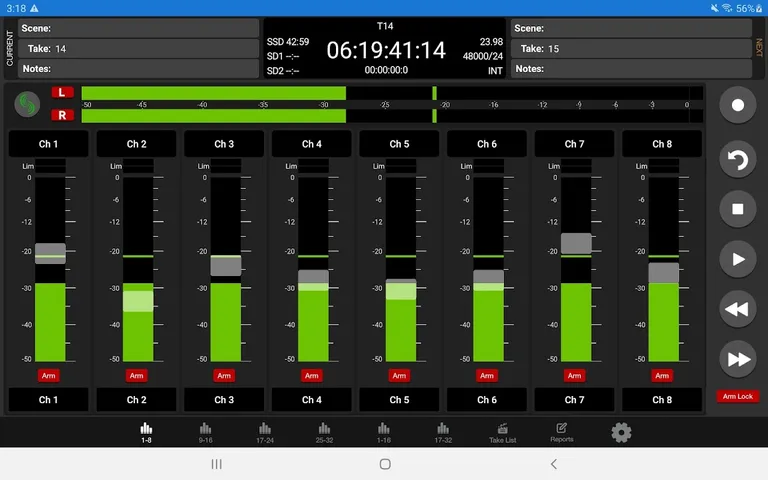This screenshot has height=480, width=768.
Task: Tap the top Ch 5 name label
Action: pos(399,144)
